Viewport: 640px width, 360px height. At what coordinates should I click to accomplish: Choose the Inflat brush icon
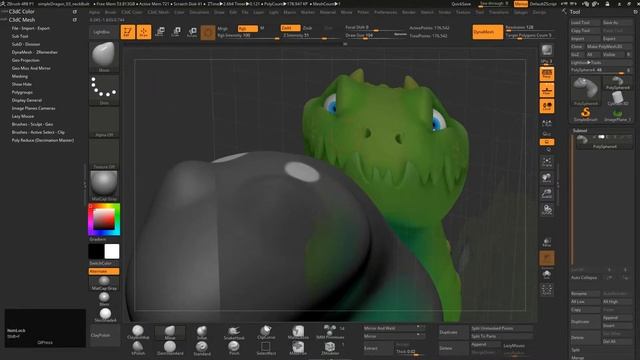click(x=202, y=332)
